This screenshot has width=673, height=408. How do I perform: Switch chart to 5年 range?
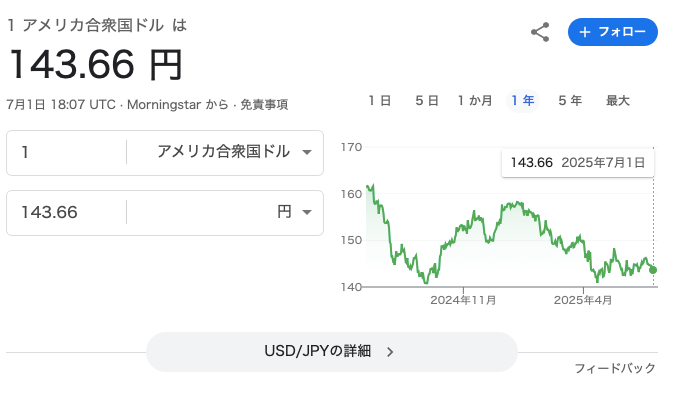570,101
